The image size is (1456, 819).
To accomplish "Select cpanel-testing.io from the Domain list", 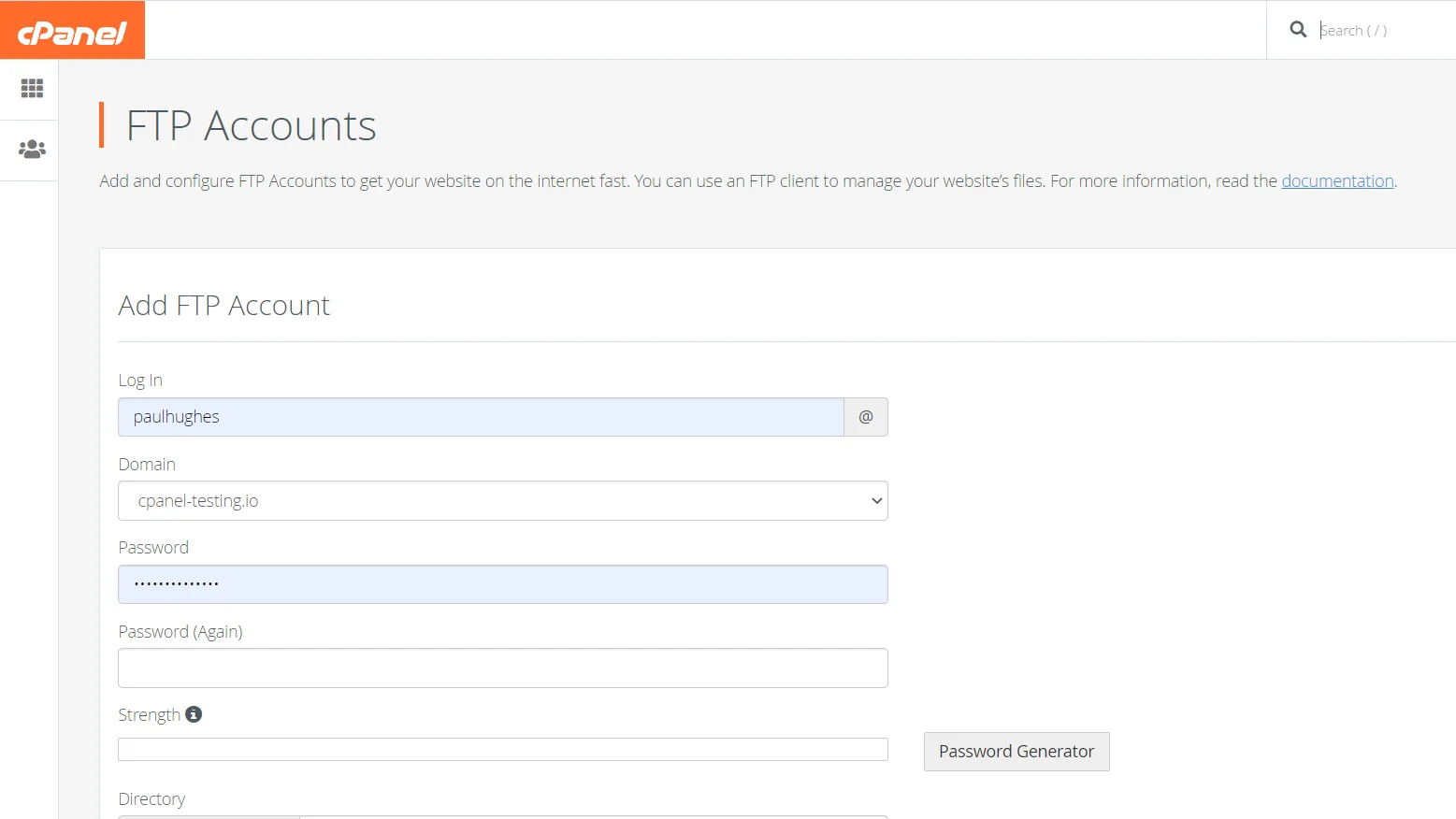I will (502, 501).
